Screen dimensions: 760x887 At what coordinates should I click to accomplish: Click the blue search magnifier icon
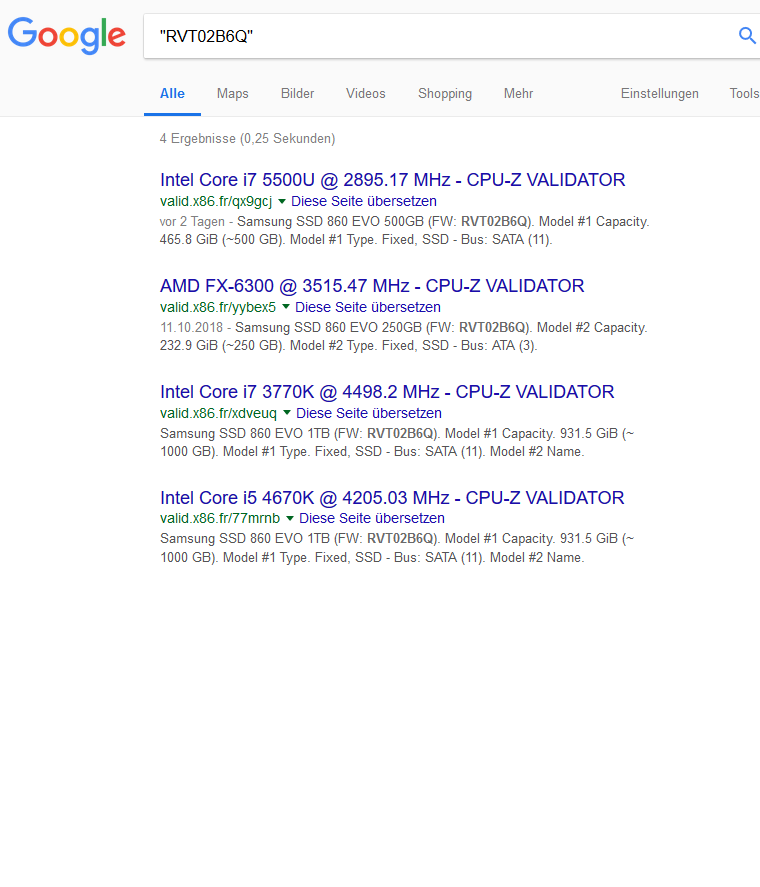747,36
